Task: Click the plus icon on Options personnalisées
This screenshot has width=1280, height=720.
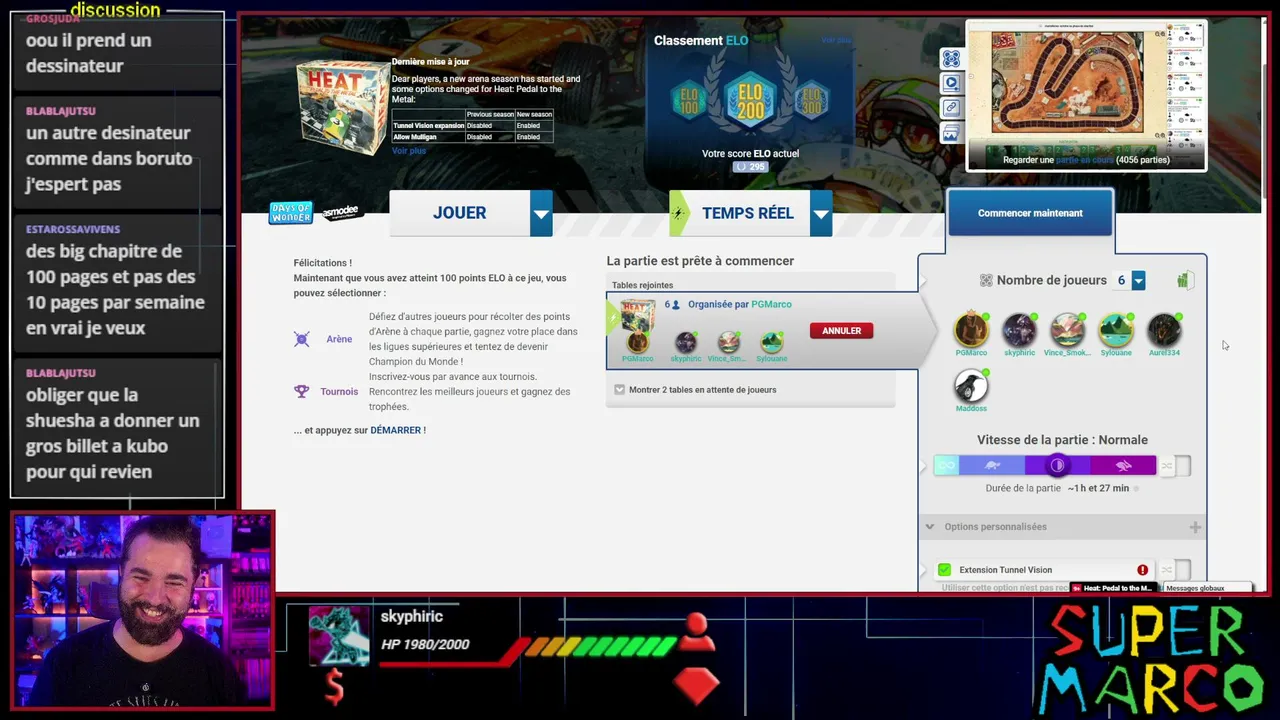Action: (x=1195, y=527)
